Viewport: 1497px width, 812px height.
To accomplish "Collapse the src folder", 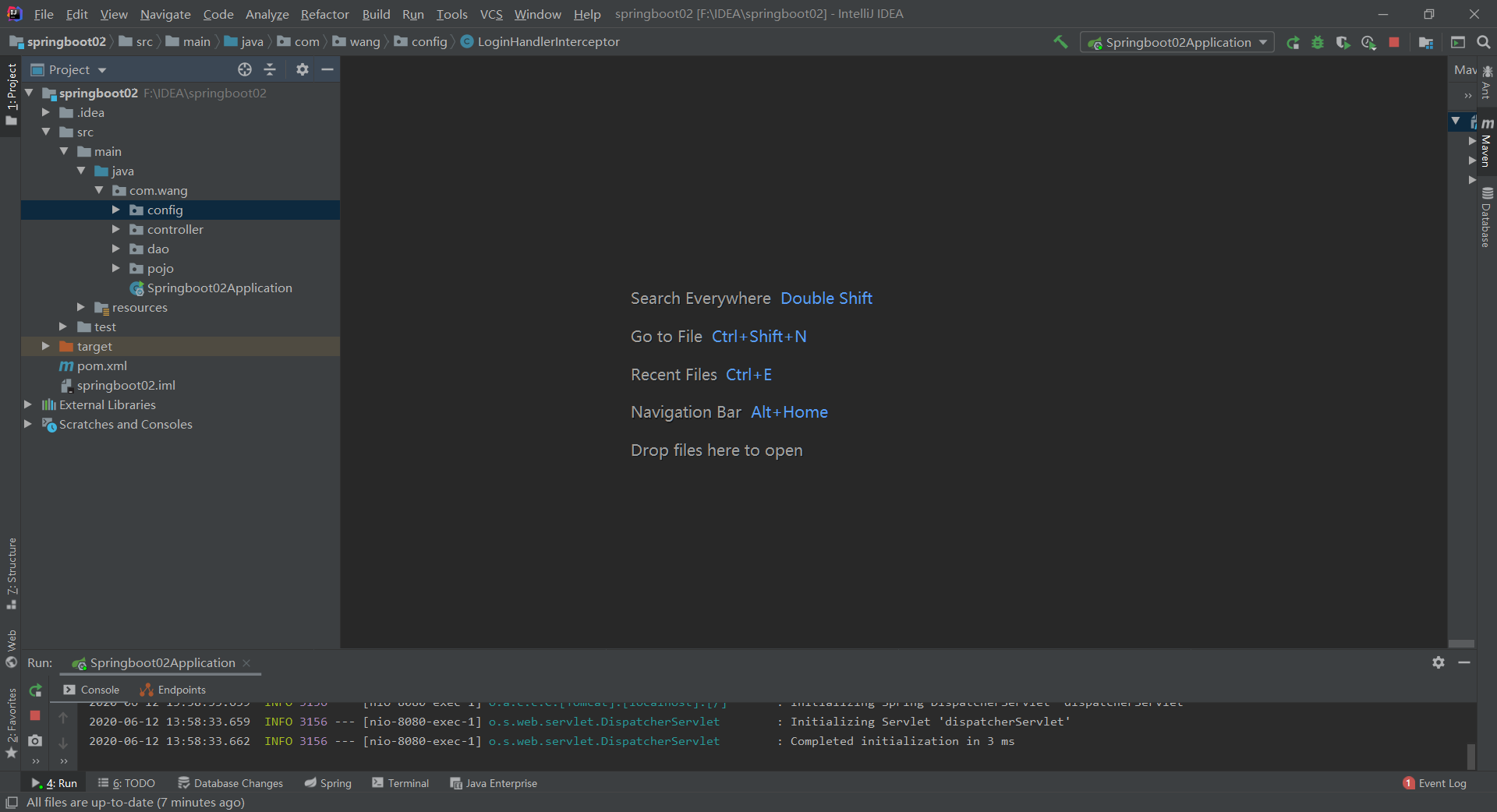I will (x=46, y=132).
